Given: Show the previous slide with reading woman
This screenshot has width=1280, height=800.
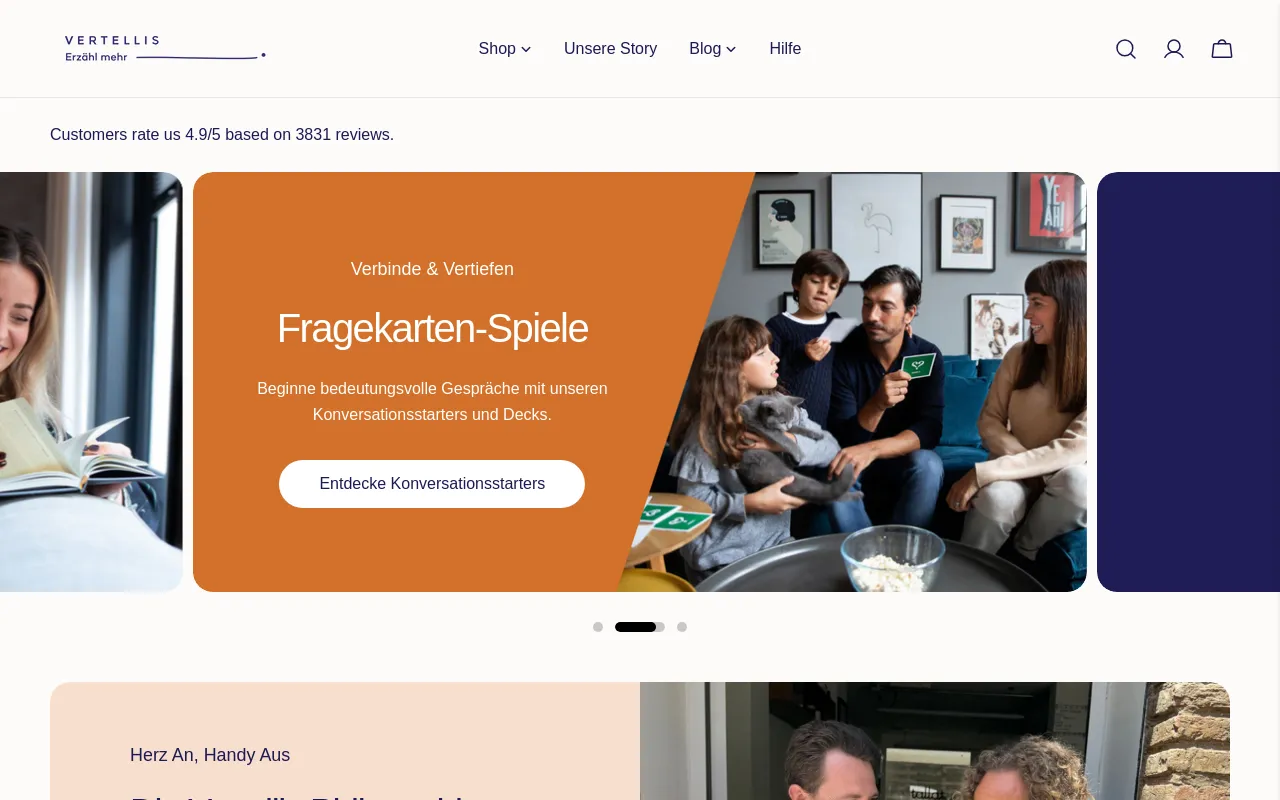Looking at the screenshot, I should 91,382.
